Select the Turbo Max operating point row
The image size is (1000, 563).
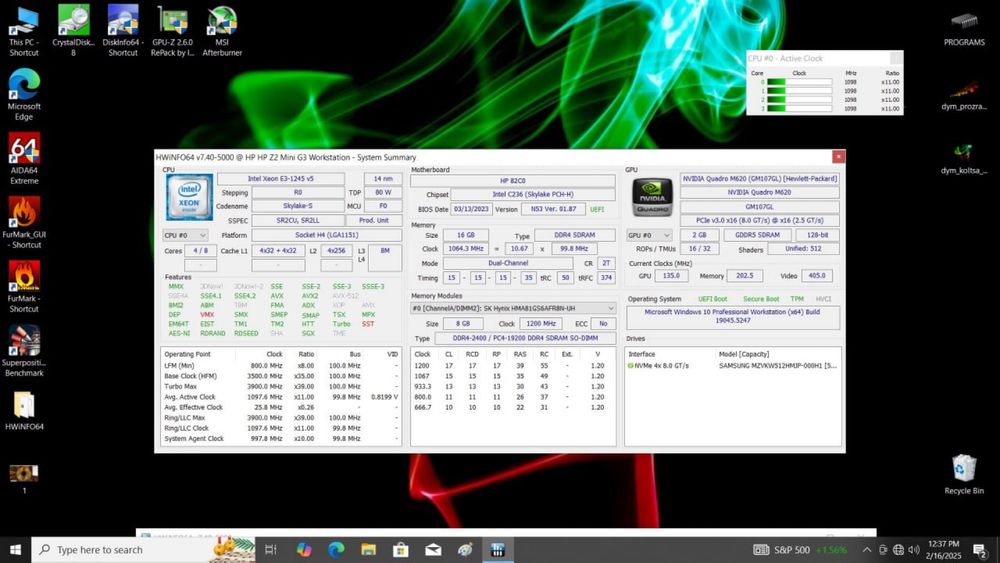pos(281,386)
